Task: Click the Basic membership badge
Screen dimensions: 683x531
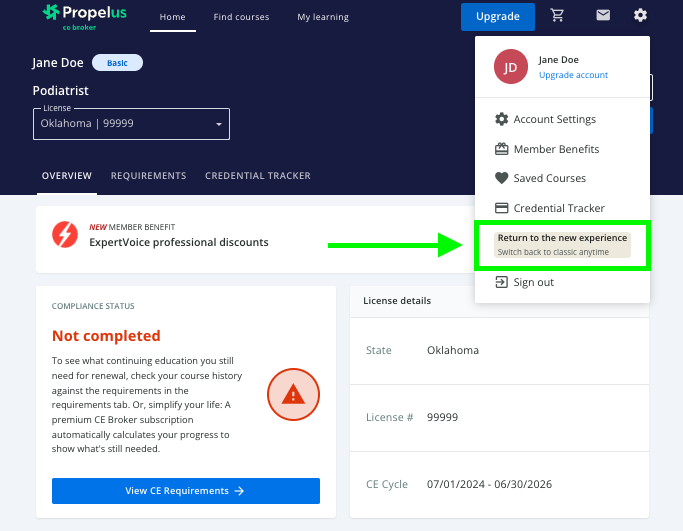Action: tap(117, 63)
